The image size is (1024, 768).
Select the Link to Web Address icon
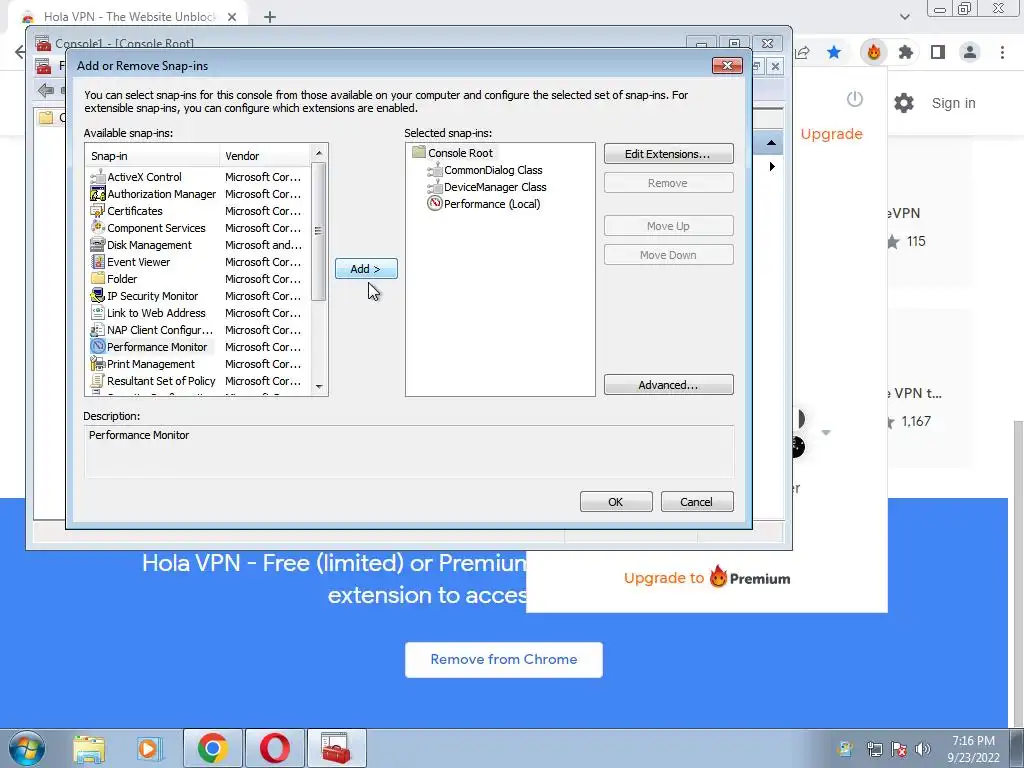(x=98, y=313)
